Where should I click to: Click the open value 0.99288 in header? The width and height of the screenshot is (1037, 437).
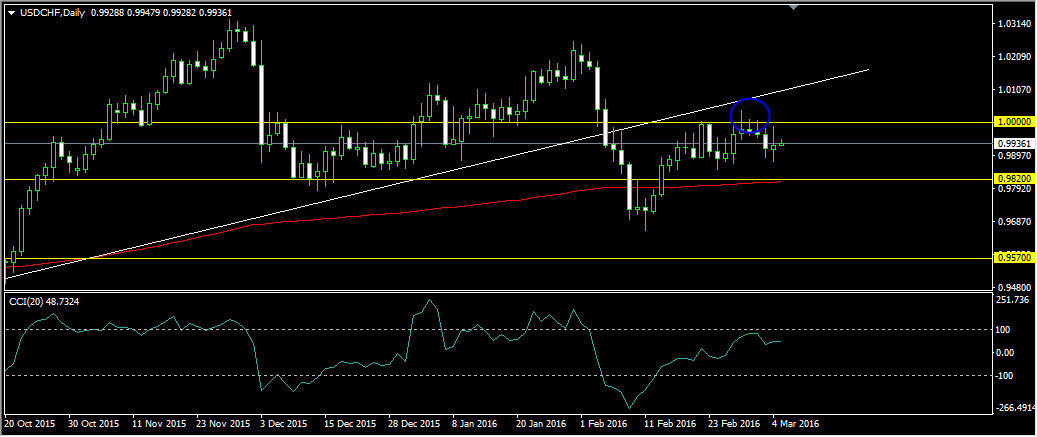[106, 13]
